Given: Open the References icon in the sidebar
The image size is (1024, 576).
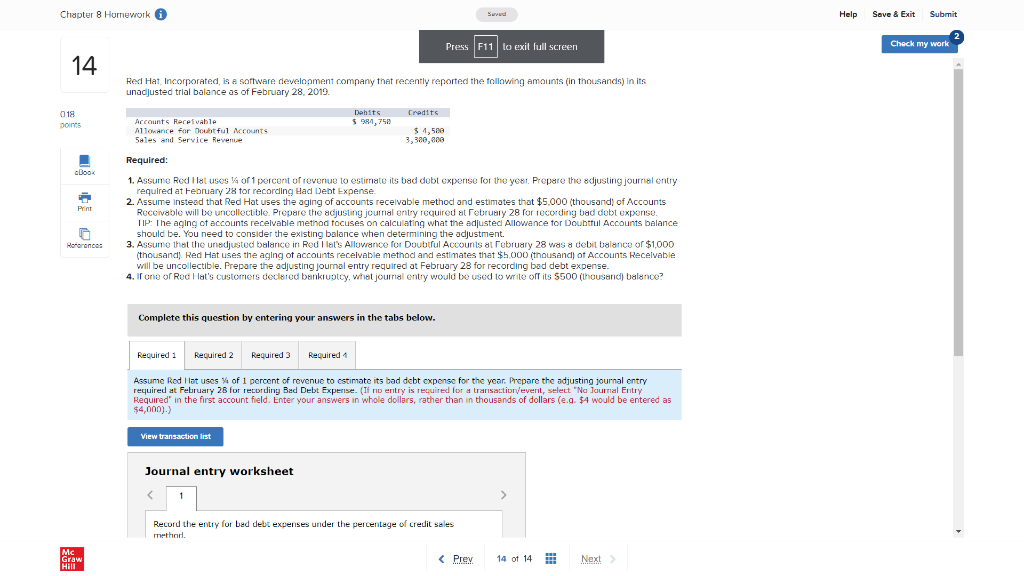Looking at the screenshot, I should 84,238.
